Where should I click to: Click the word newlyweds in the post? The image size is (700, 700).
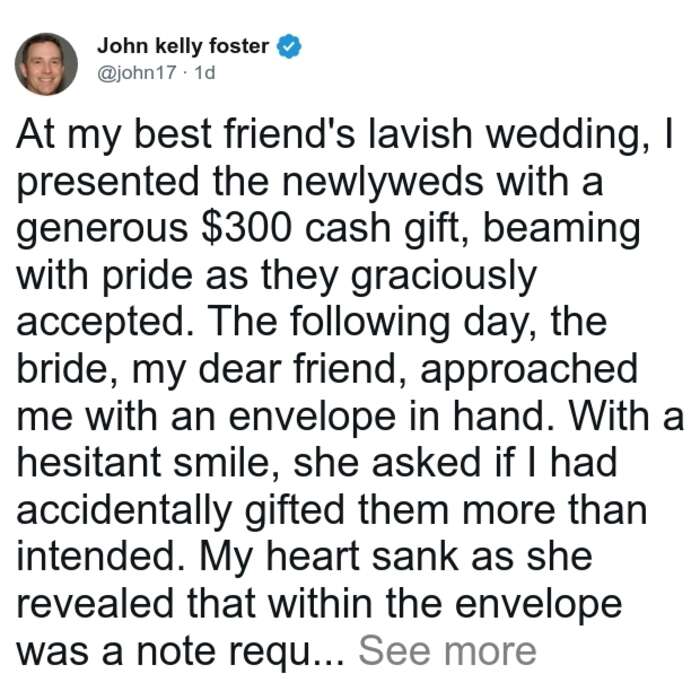[x=383, y=181]
